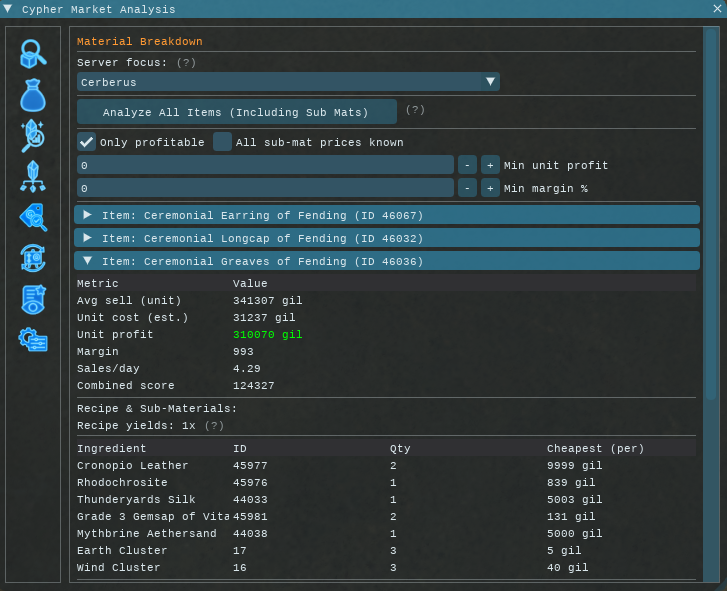
Task: Expand Ceremonial Longcap of Fending item
Action: (x=387, y=238)
